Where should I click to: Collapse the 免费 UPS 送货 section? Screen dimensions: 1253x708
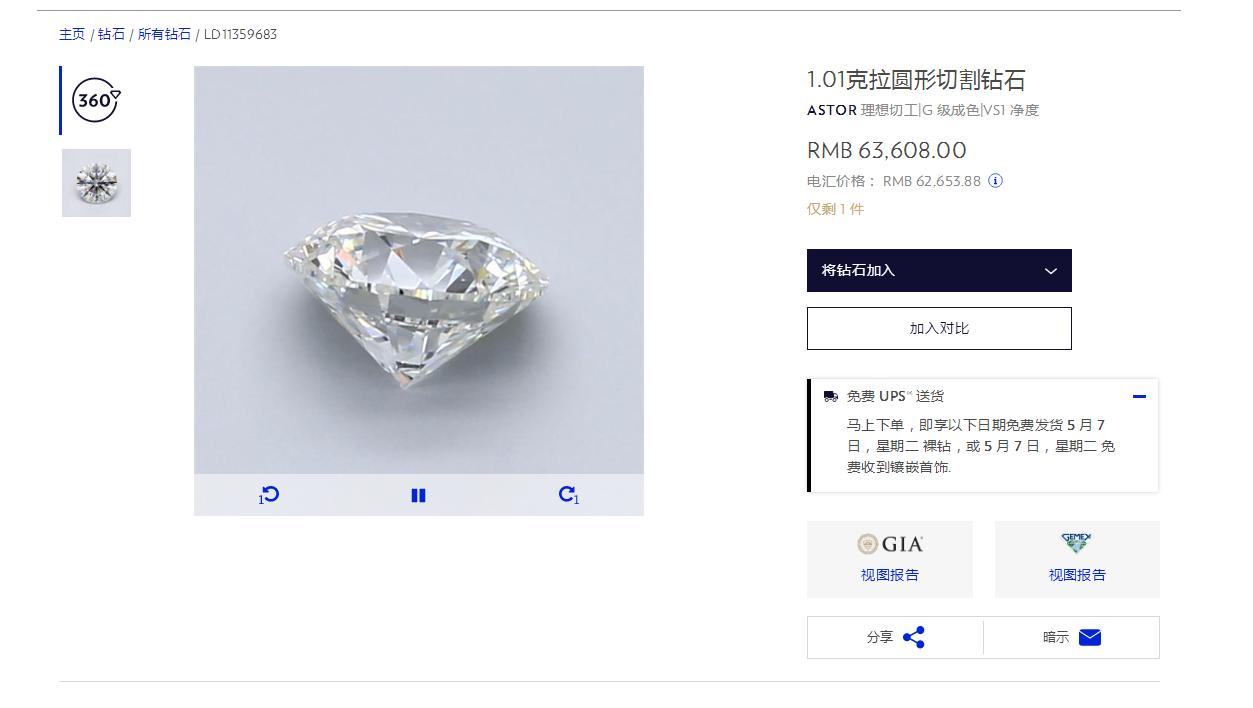coord(1139,395)
